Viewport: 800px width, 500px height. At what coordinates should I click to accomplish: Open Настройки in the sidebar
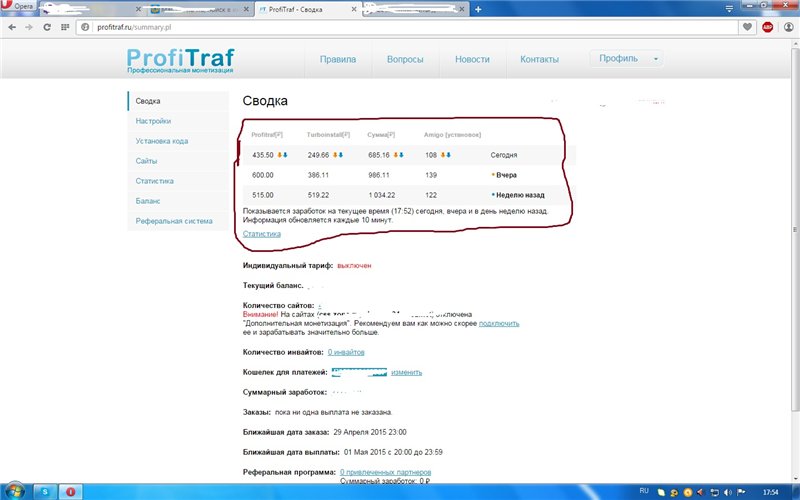coord(178,121)
